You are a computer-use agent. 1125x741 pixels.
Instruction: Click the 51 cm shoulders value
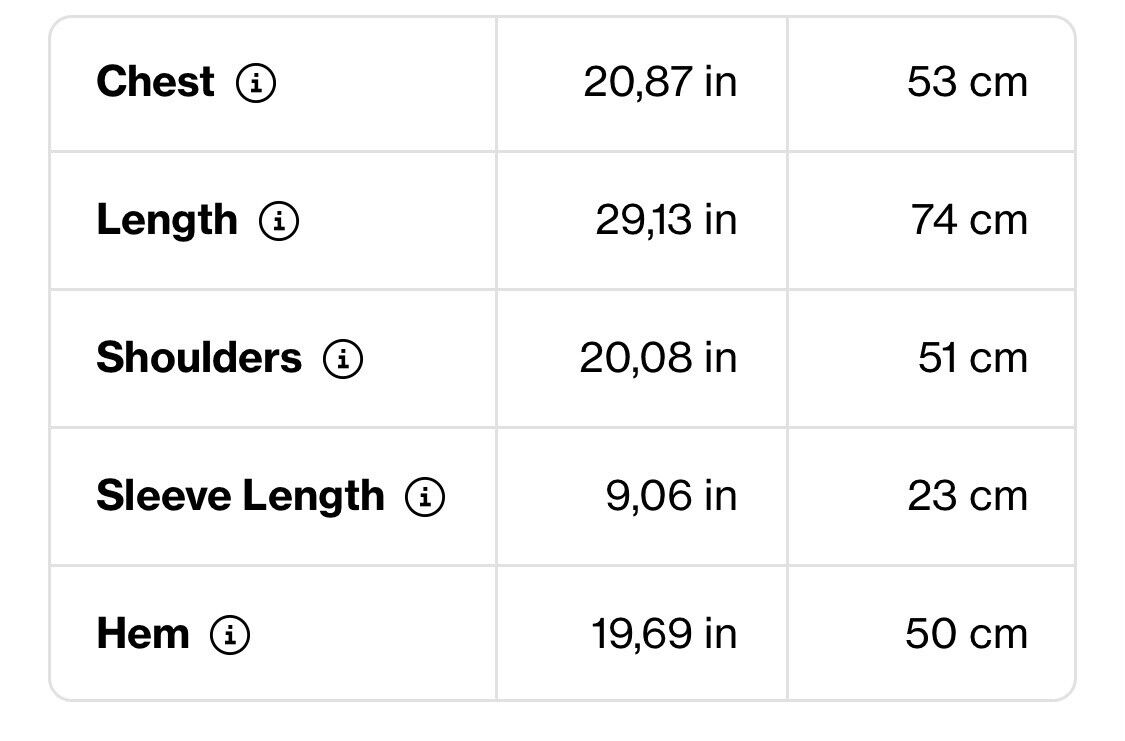pyautogui.click(x=973, y=358)
